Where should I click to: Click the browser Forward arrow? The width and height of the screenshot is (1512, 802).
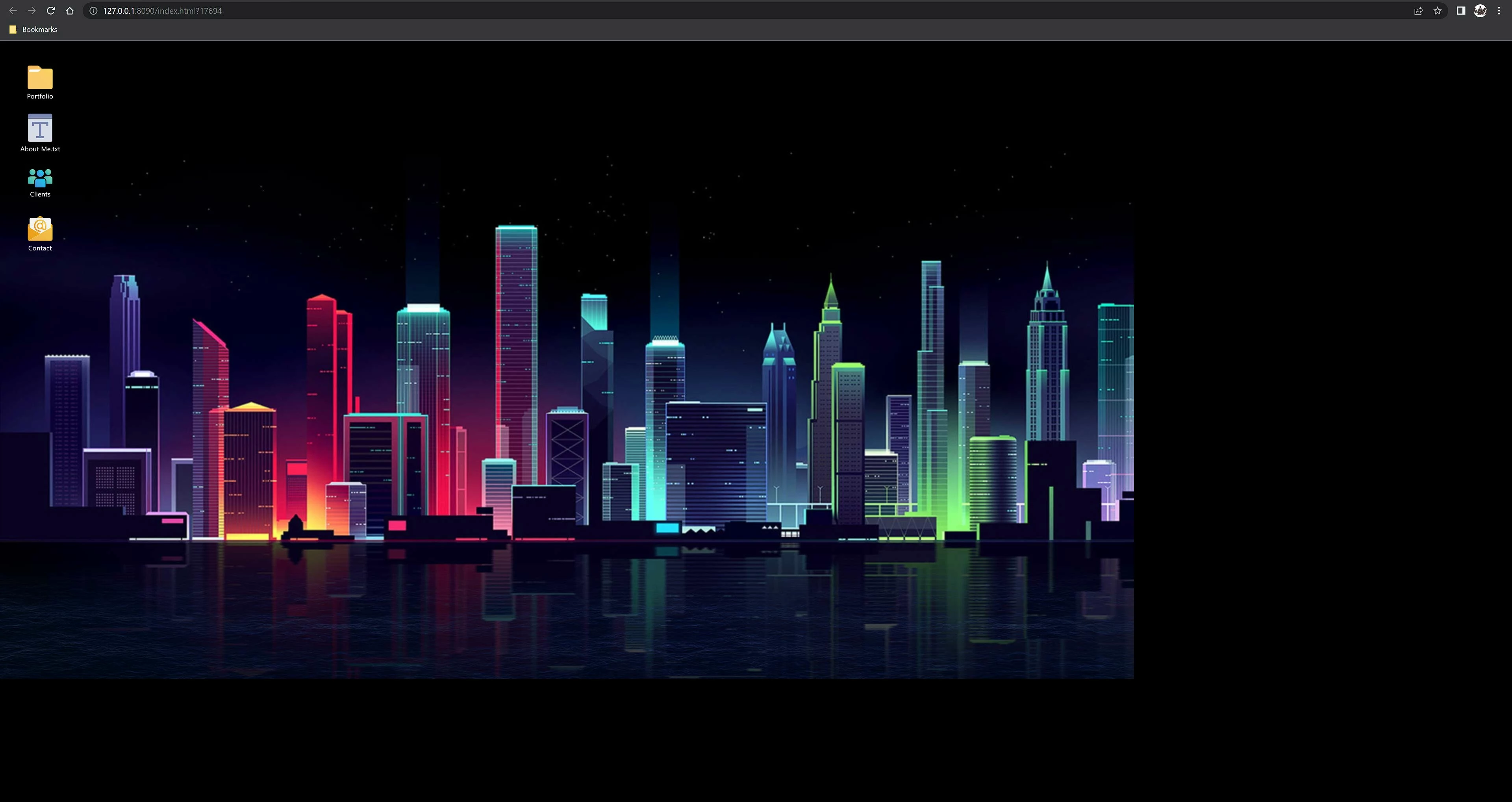pyautogui.click(x=31, y=11)
